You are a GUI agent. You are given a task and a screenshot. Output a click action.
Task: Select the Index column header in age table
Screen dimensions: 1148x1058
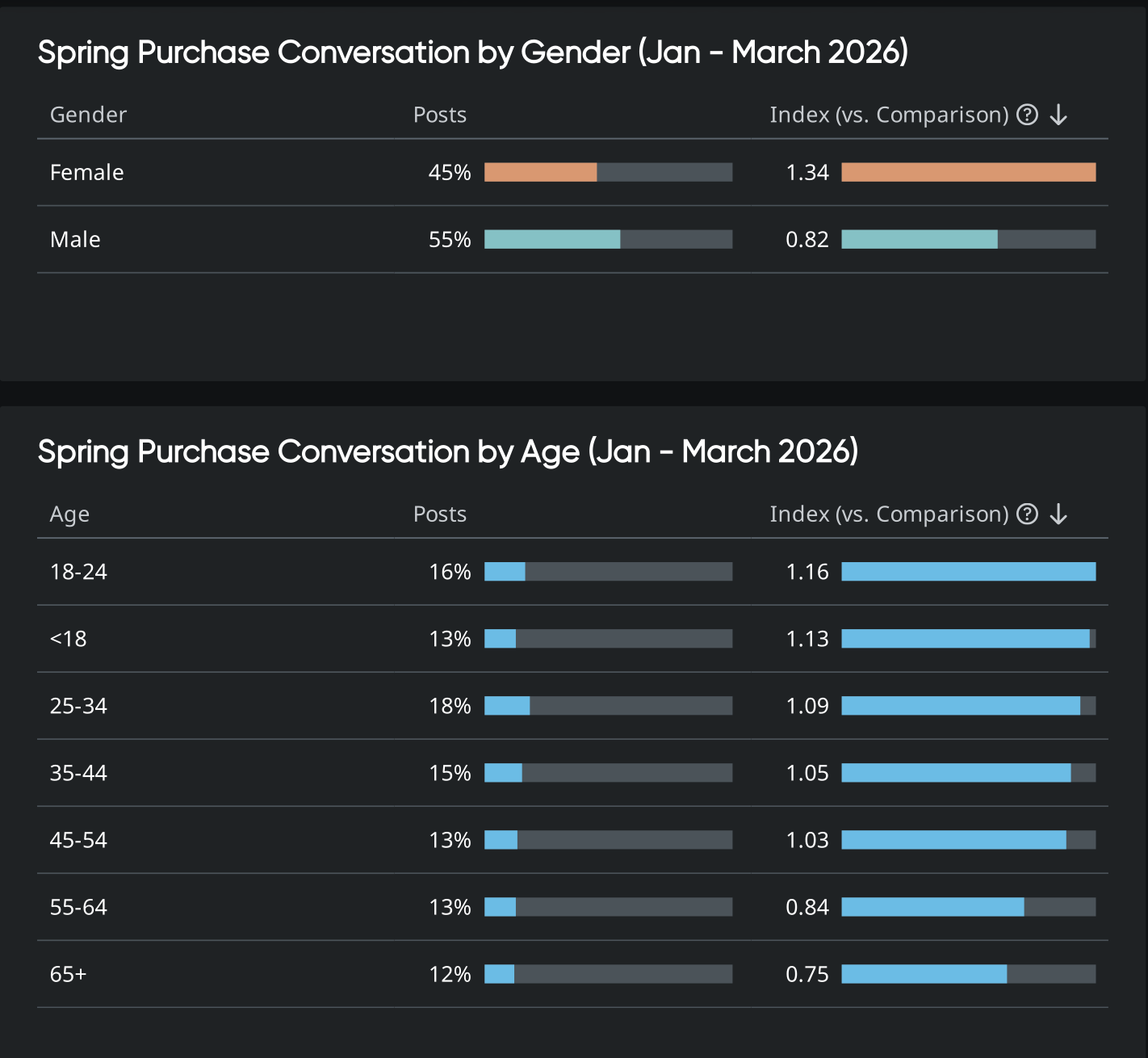pyautogui.click(x=888, y=514)
